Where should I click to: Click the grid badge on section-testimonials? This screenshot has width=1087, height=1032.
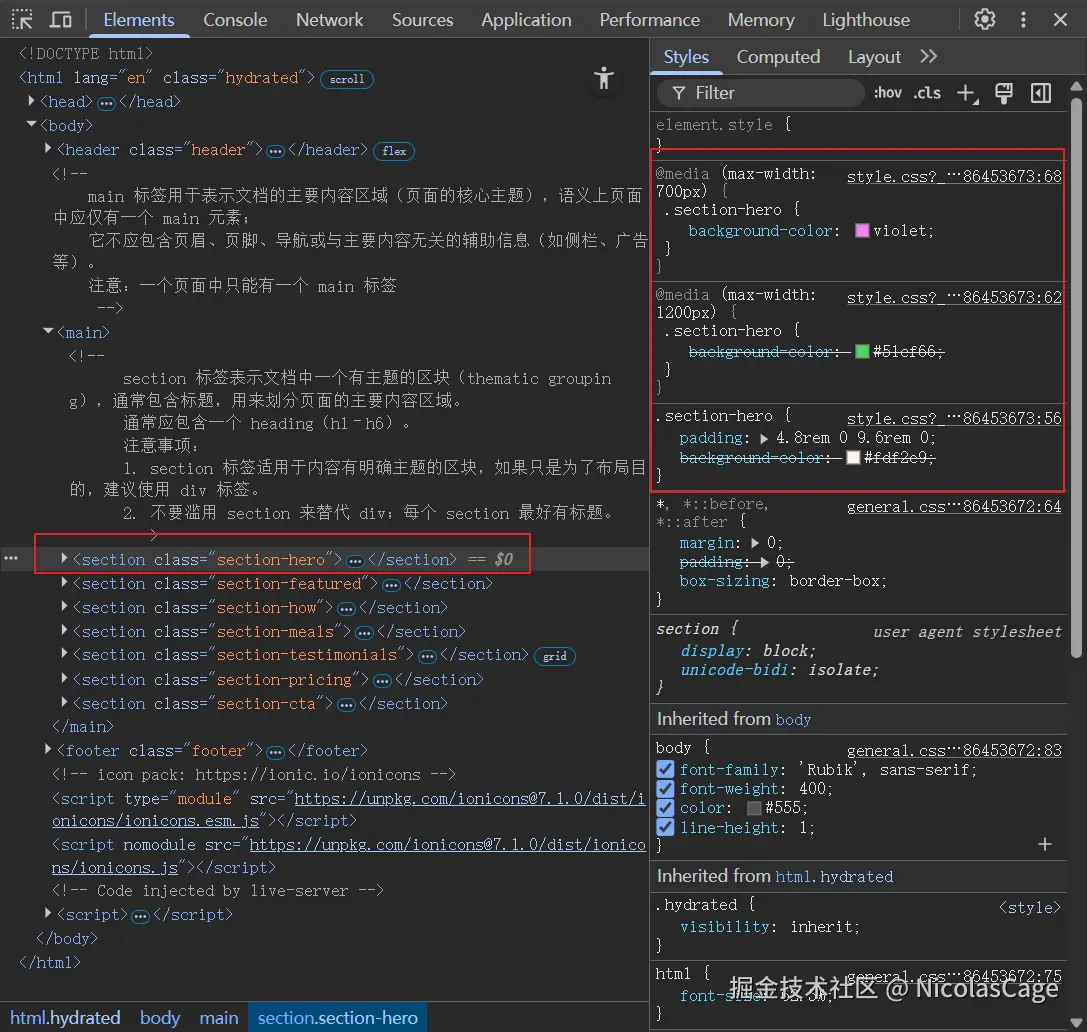555,656
